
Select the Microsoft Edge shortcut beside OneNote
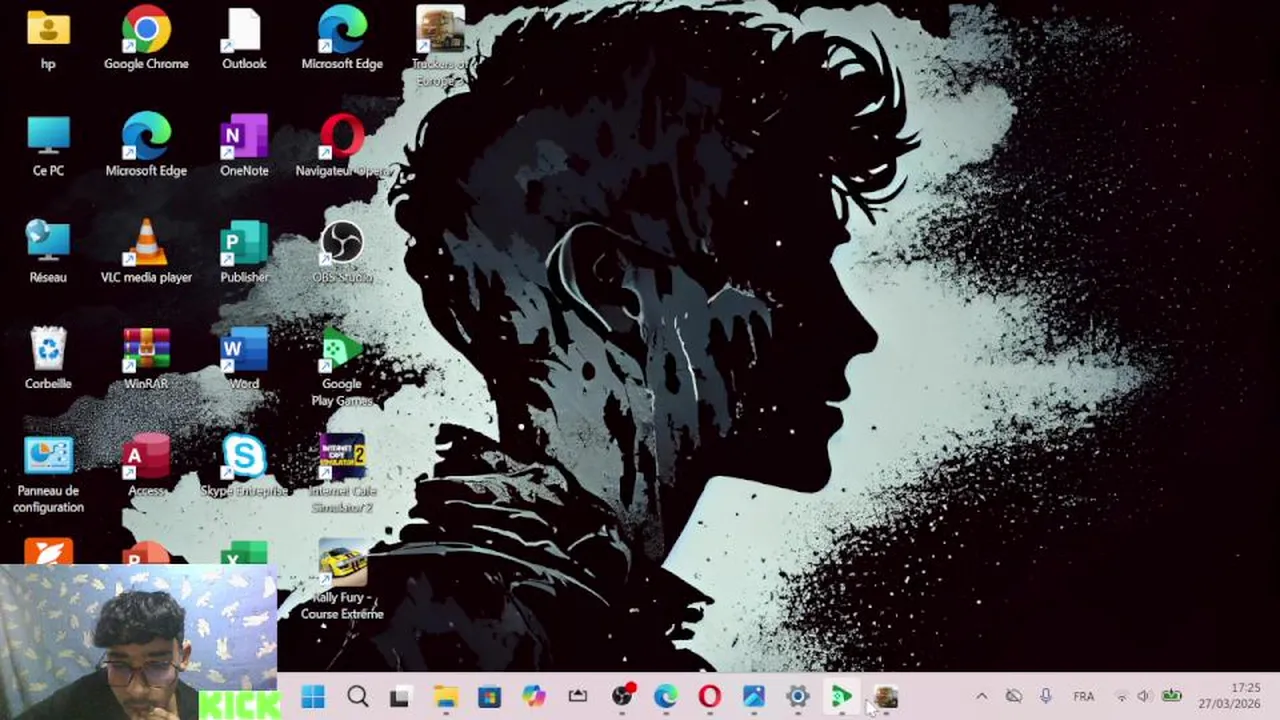click(146, 146)
